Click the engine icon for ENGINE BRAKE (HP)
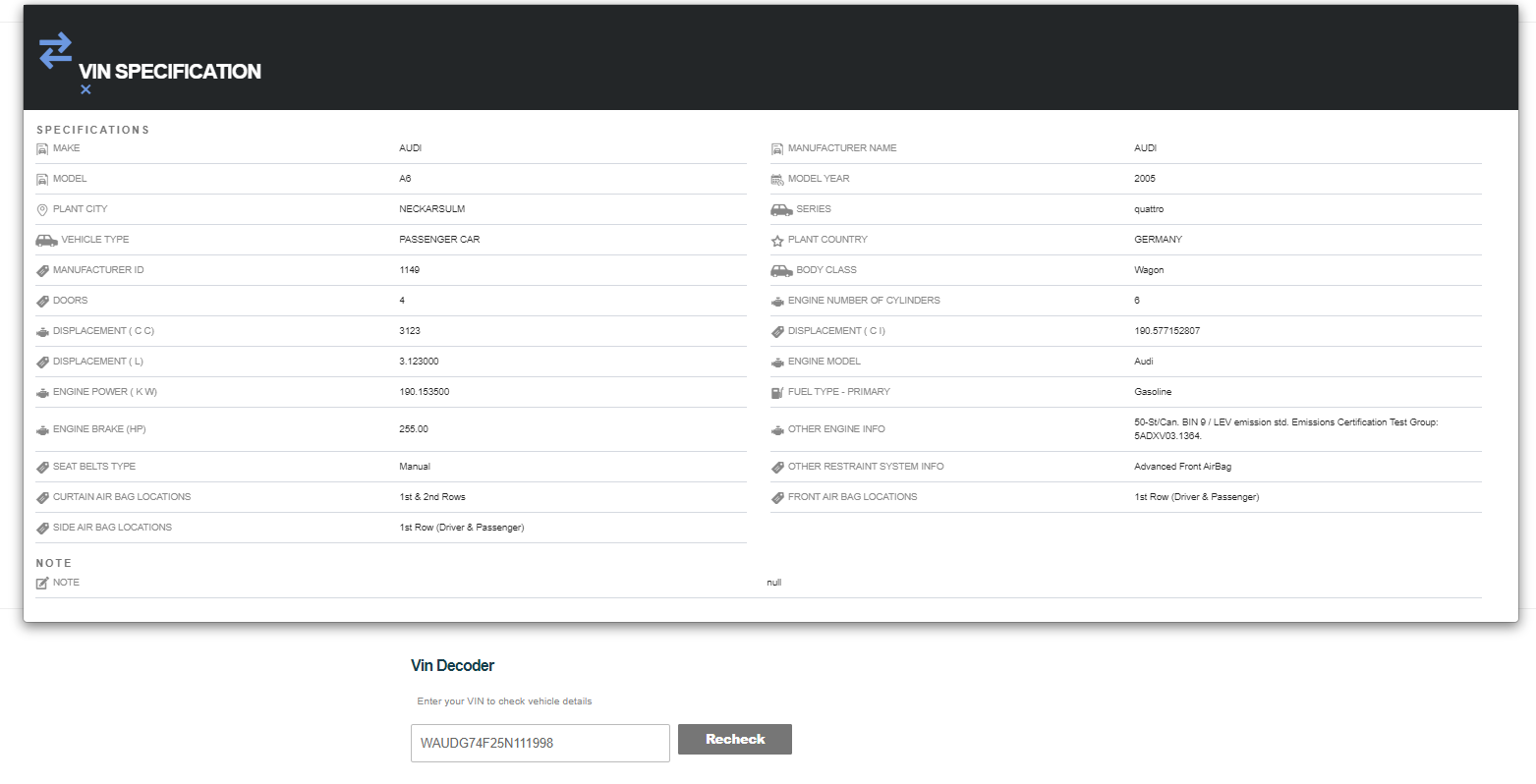The width and height of the screenshot is (1536, 784). [x=42, y=430]
